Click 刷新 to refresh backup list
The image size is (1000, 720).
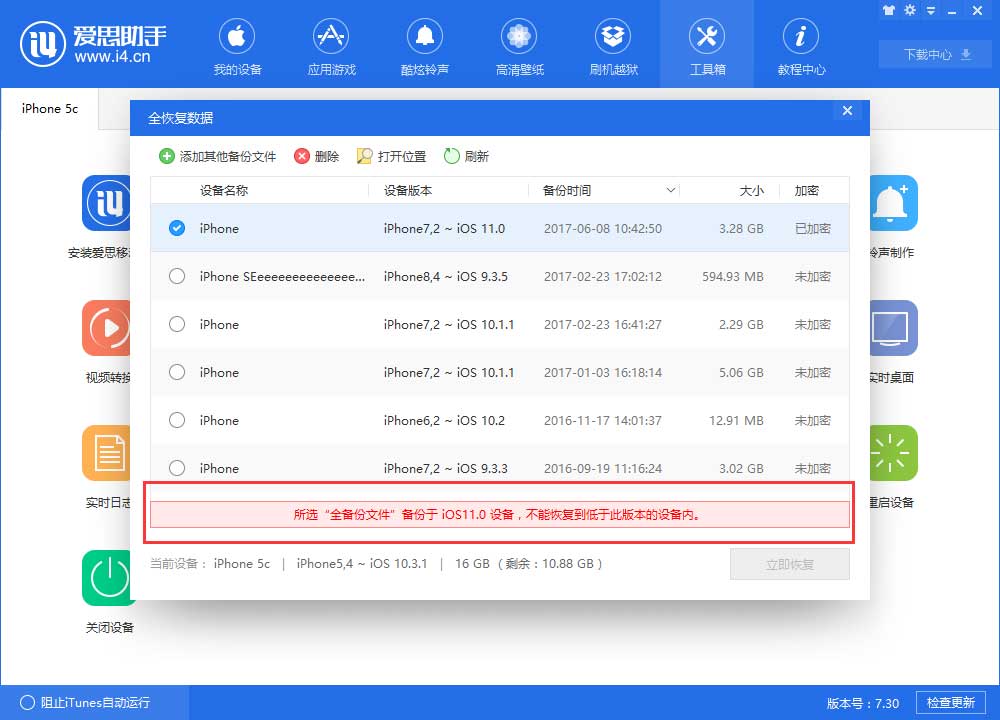click(460, 156)
